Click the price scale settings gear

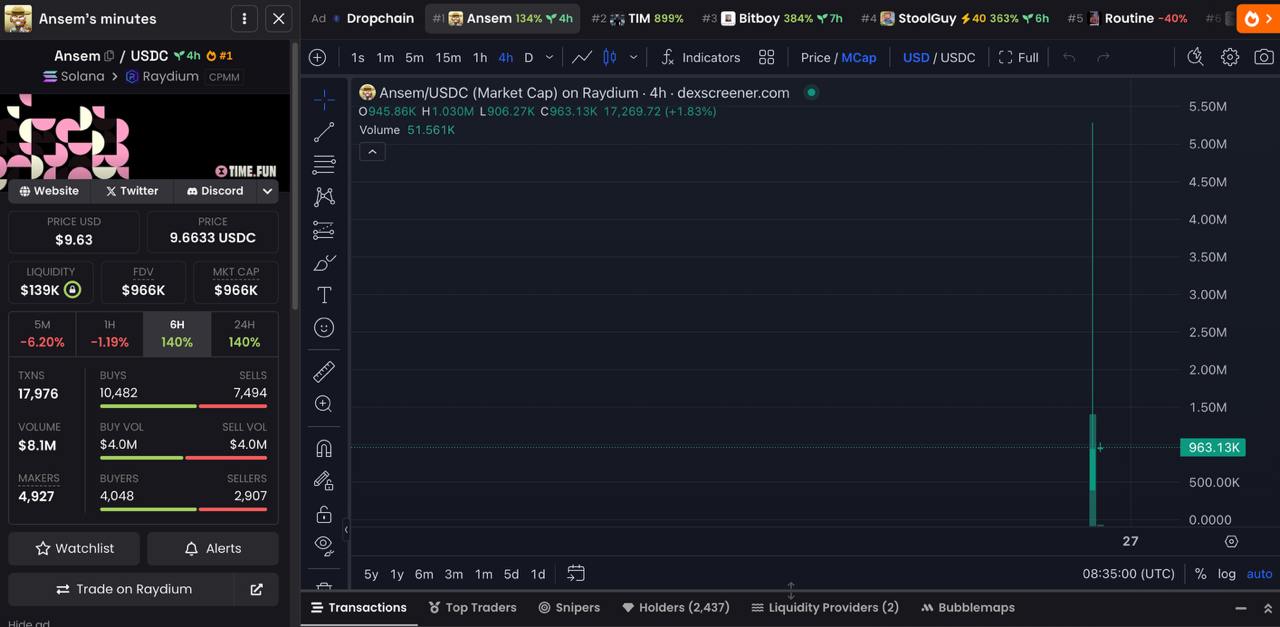(x=1231, y=541)
